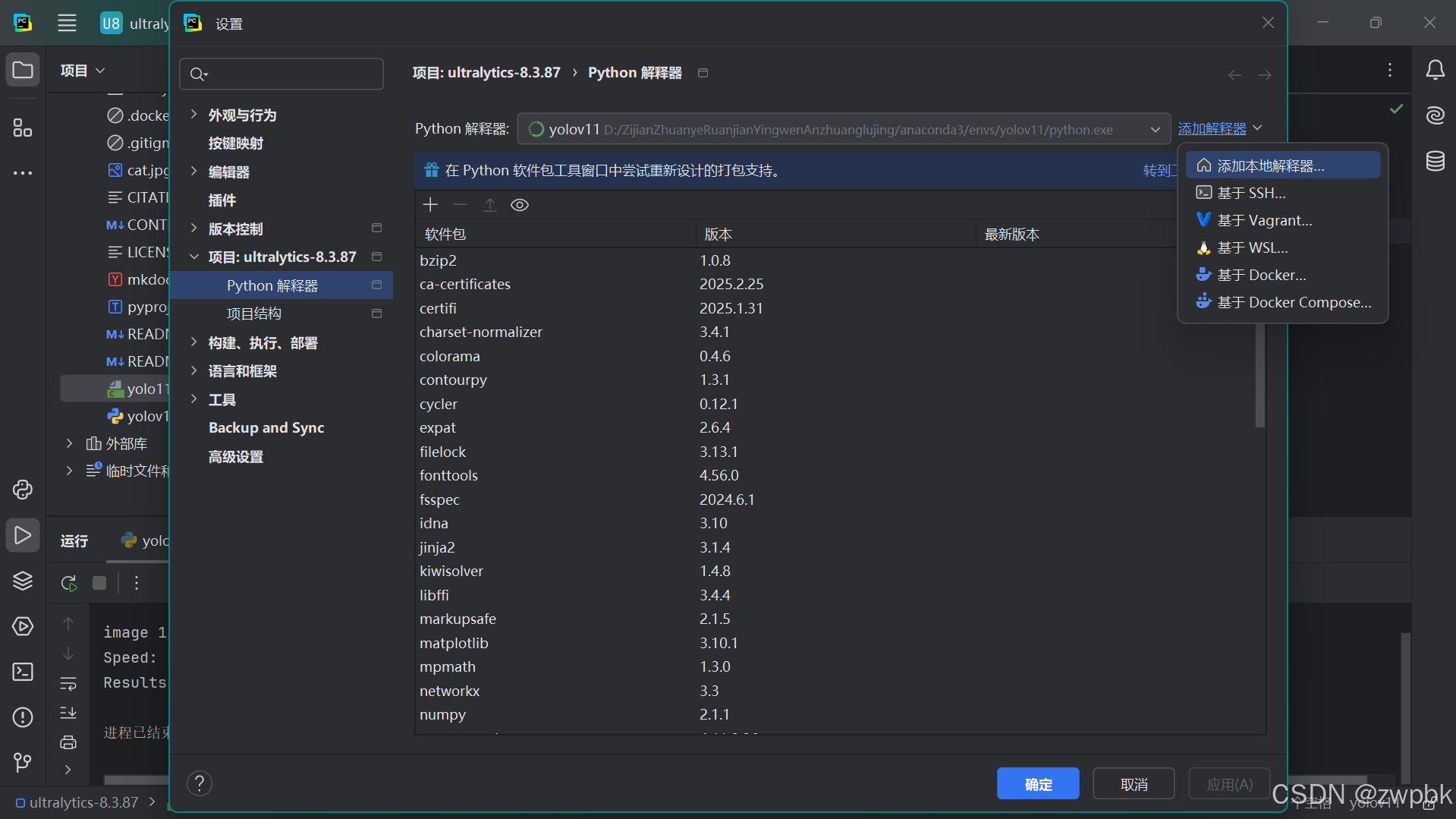Select the Python 解释器 settings item
This screenshot has height=819, width=1456.
pyautogui.click(x=281, y=285)
